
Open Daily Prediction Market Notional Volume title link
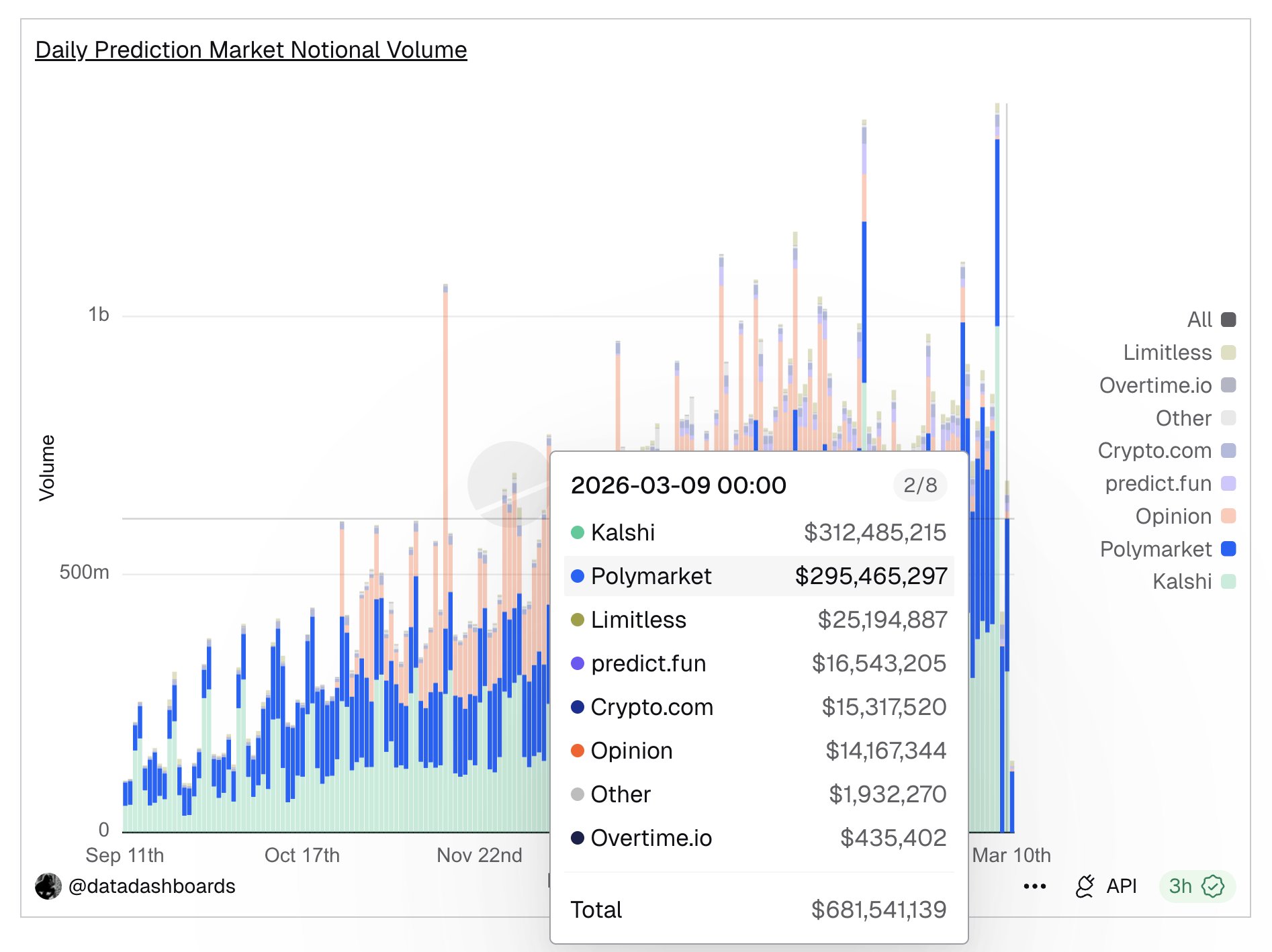[x=251, y=50]
